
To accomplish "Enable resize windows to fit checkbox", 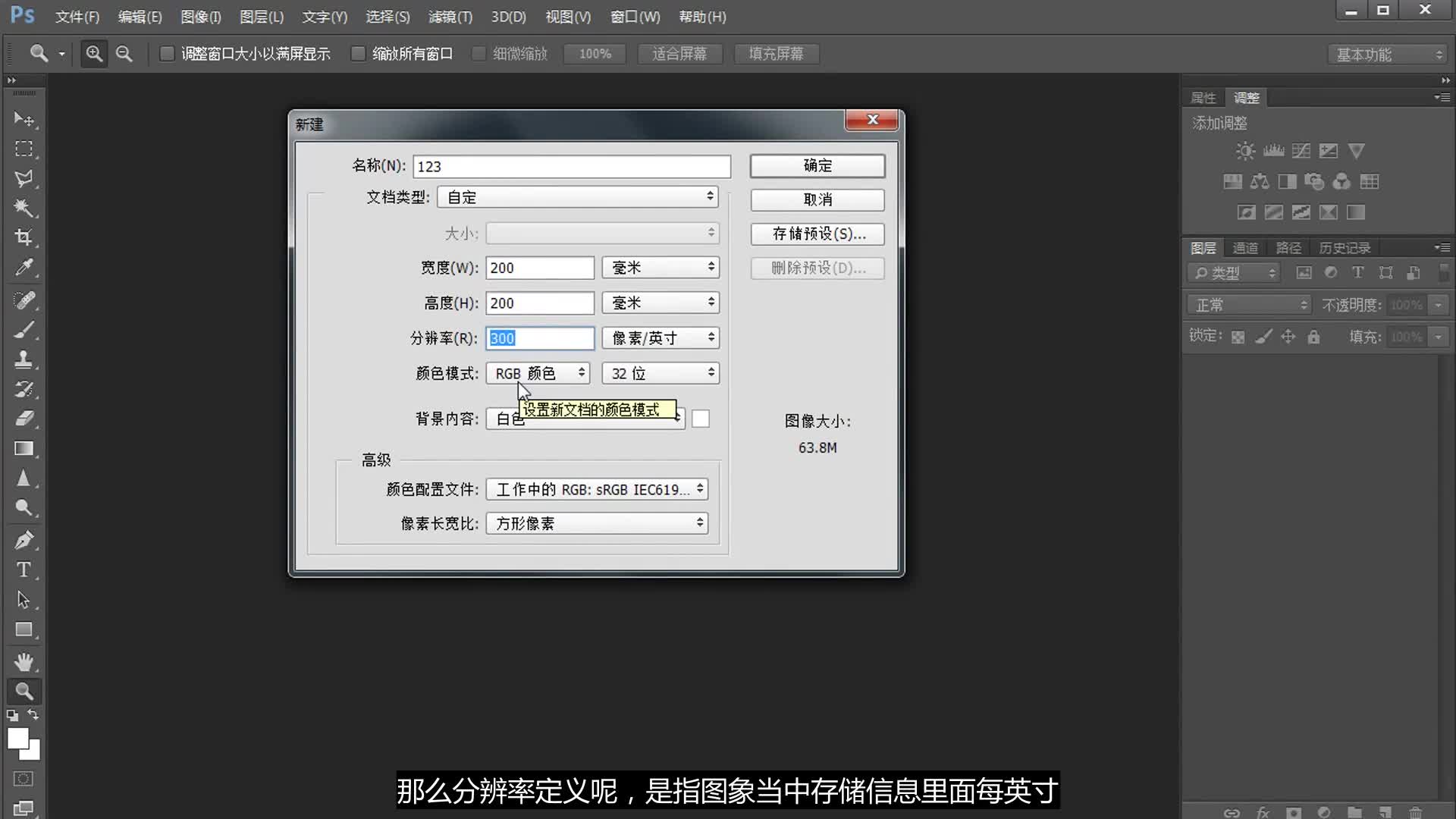I will click(x=167, y=54).
